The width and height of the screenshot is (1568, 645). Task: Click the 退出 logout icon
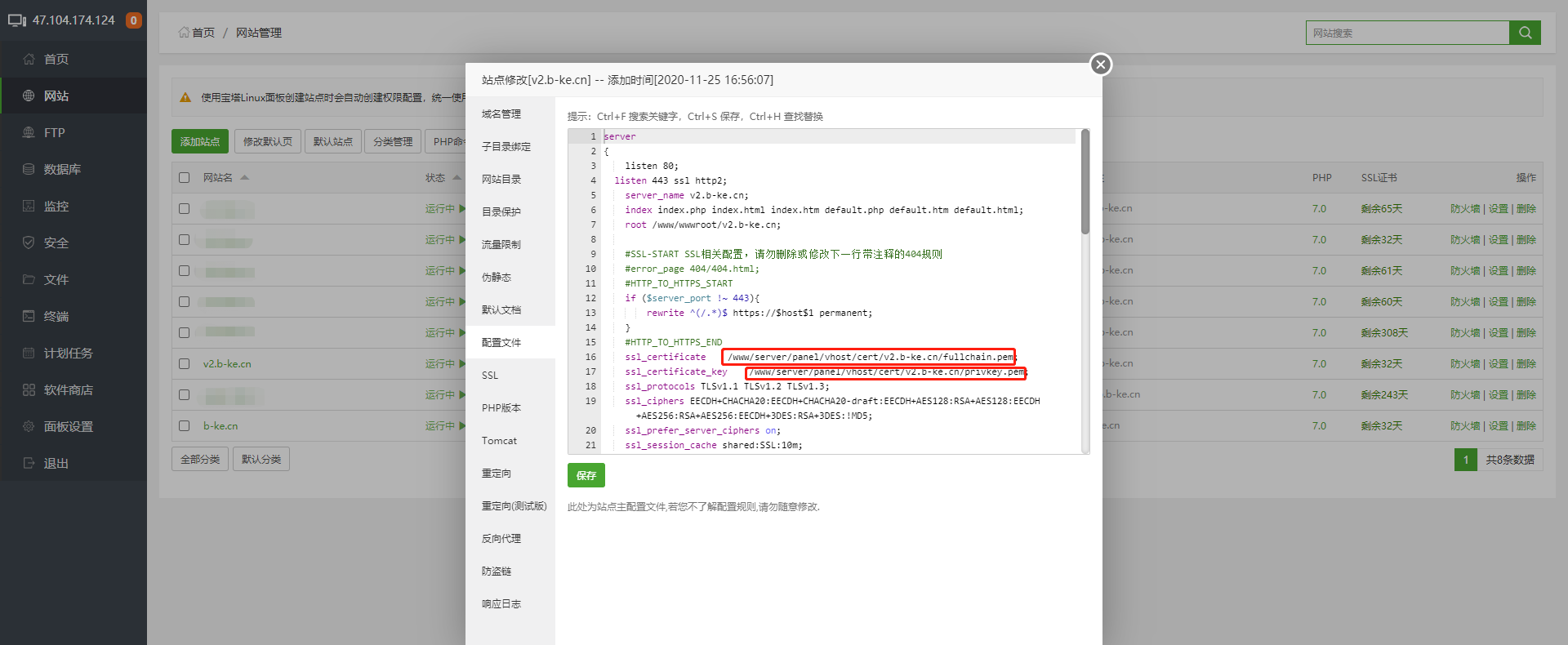(x=29, y=463)
